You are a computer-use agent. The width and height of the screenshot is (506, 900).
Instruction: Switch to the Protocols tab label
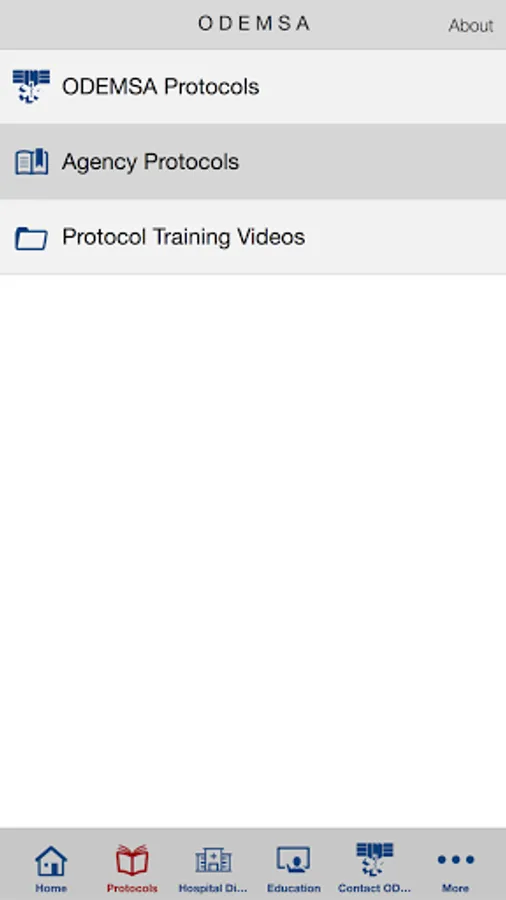[132, 888]
